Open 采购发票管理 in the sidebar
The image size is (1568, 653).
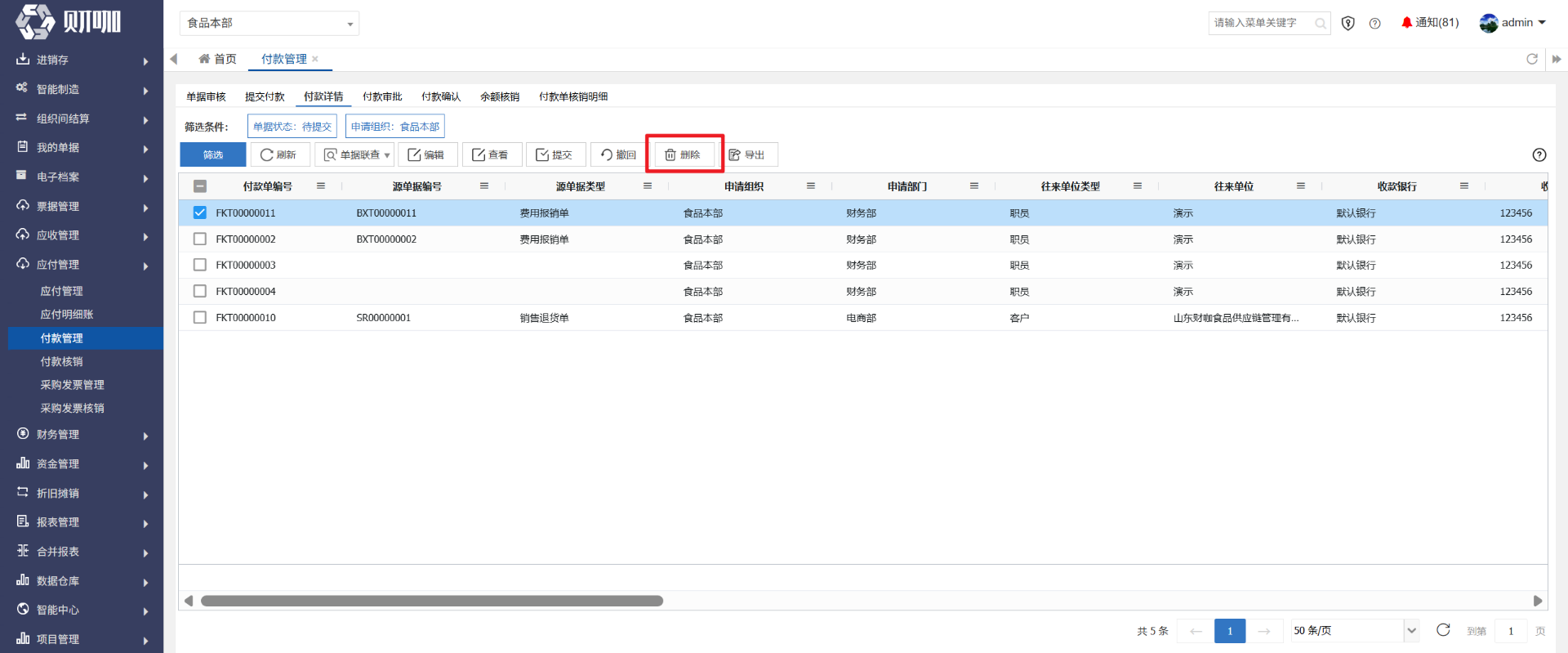tap(73, 385)
